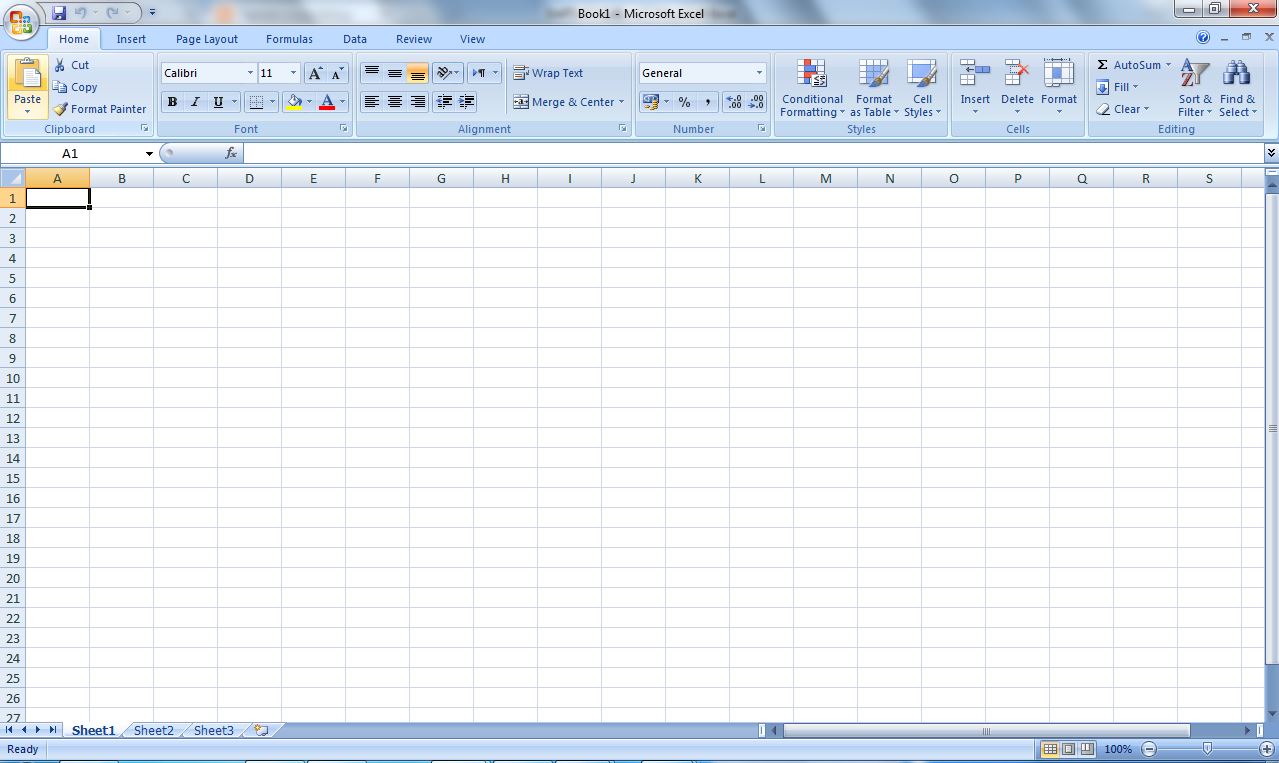Click the Cut scissors icon
This screenshot has height=763, width=1279.
pos(60,65)
